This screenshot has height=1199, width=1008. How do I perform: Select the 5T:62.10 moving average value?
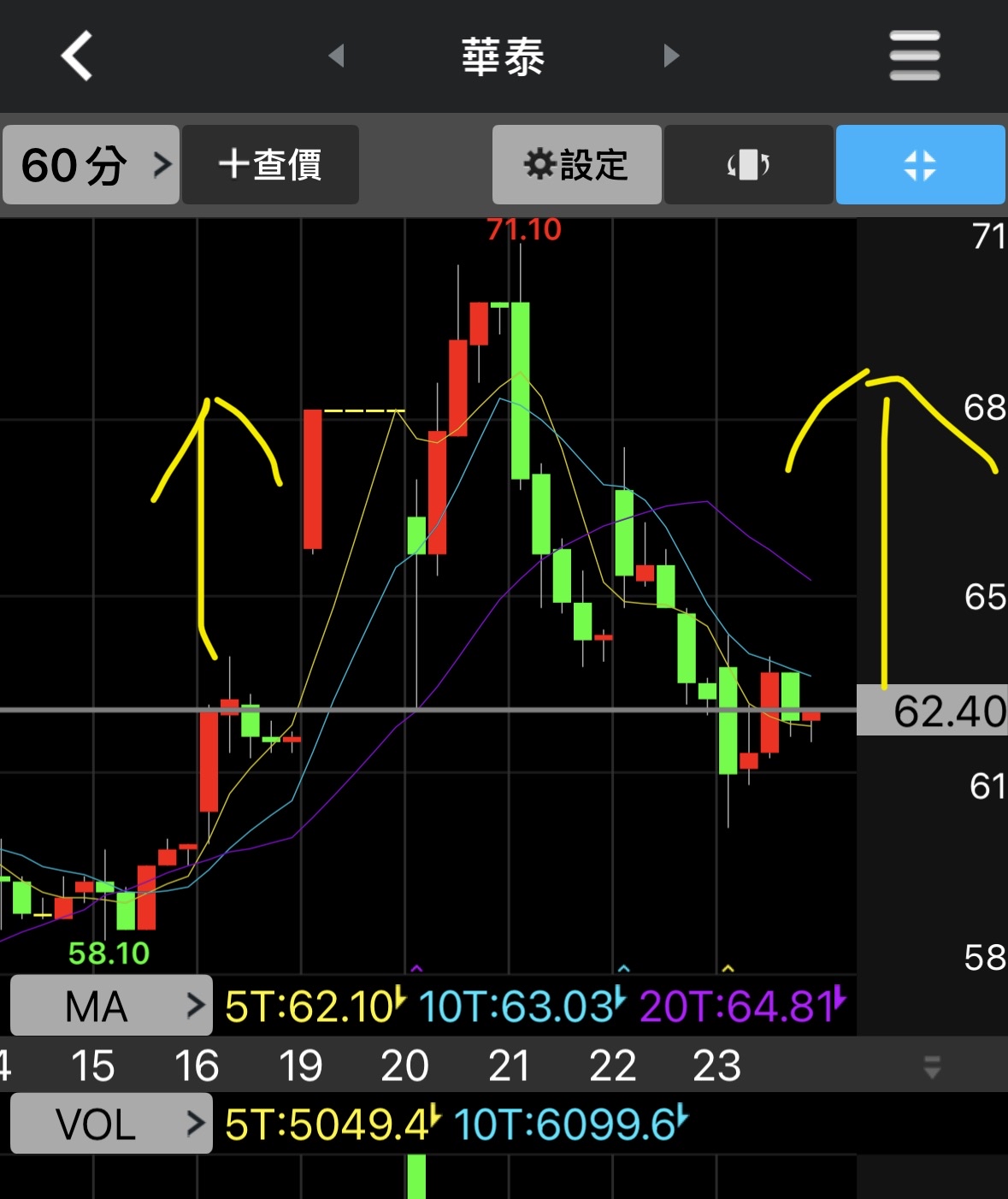[x=315, y=1006]
